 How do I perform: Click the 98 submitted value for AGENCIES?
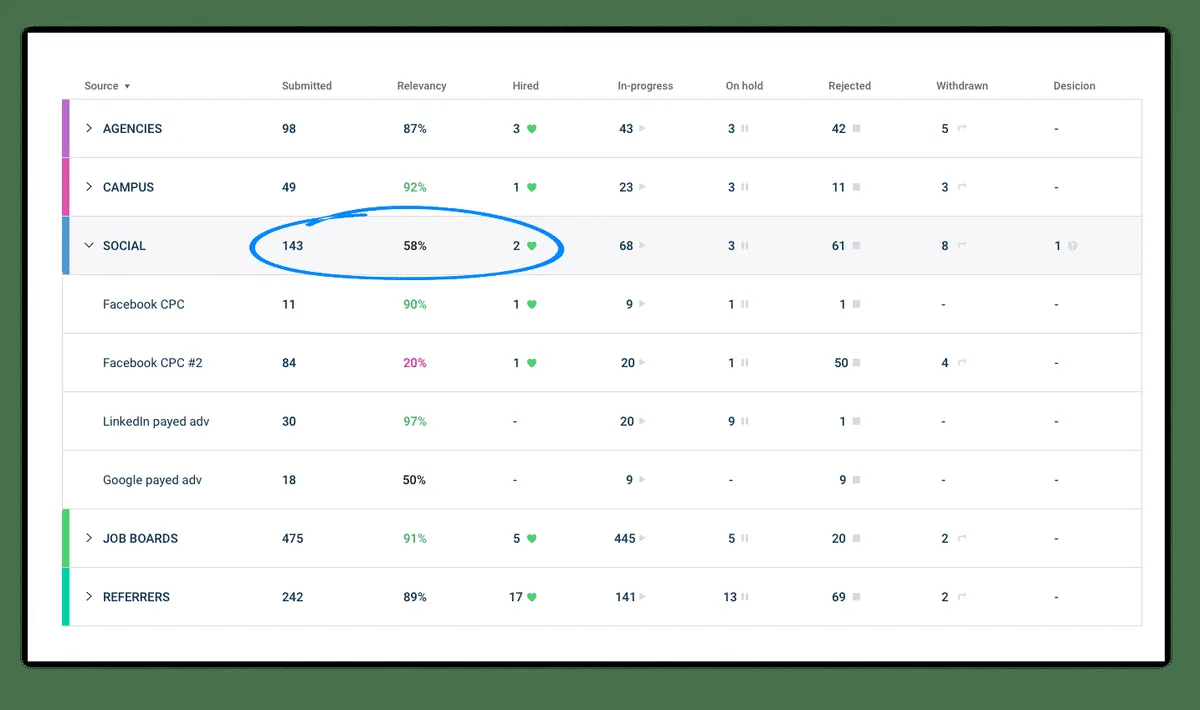click(289, 128)
